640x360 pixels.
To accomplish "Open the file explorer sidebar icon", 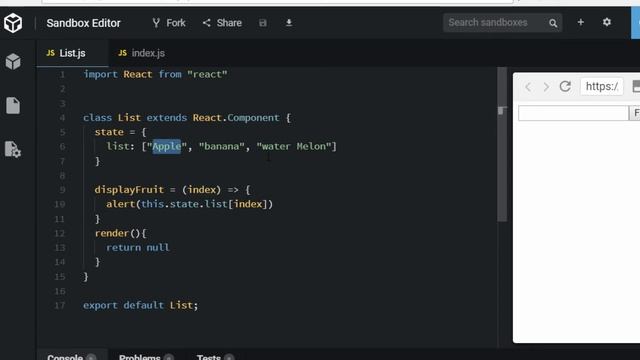I will (x=13, y=106).
